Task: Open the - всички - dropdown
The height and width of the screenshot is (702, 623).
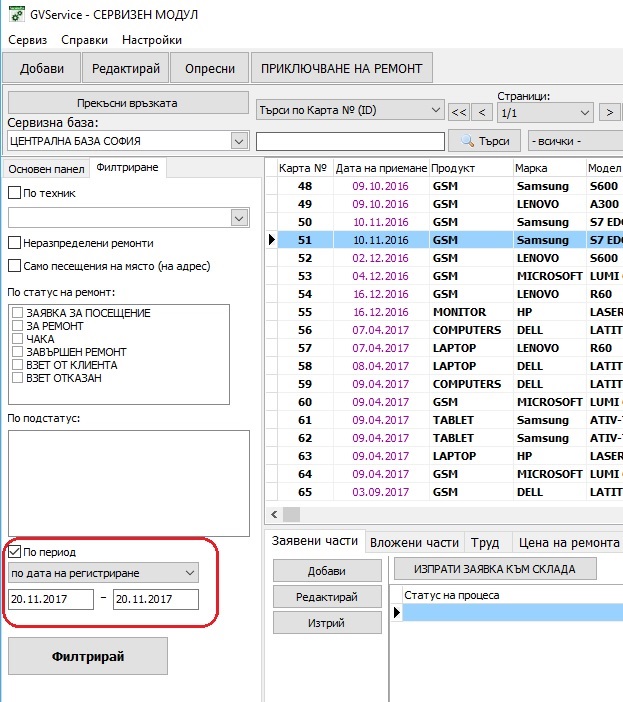Action: (x=576, y=141)
